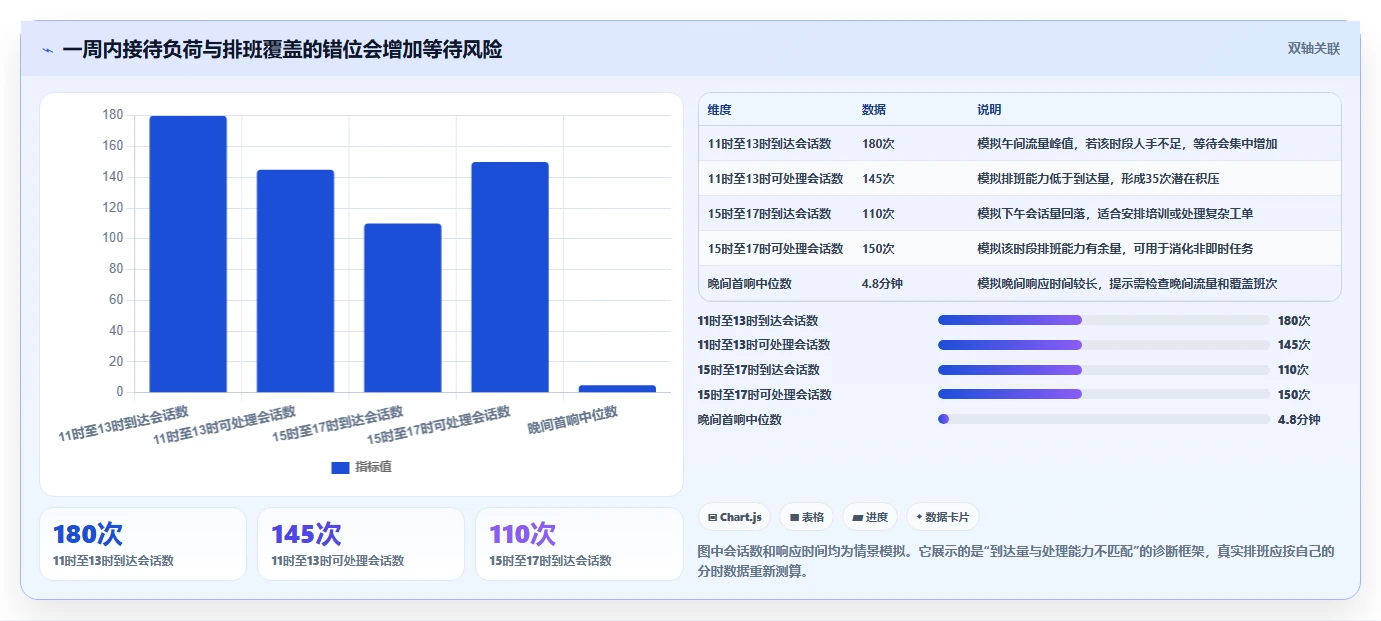Click the lightning icon beside the header title

[x=47, y=50]
